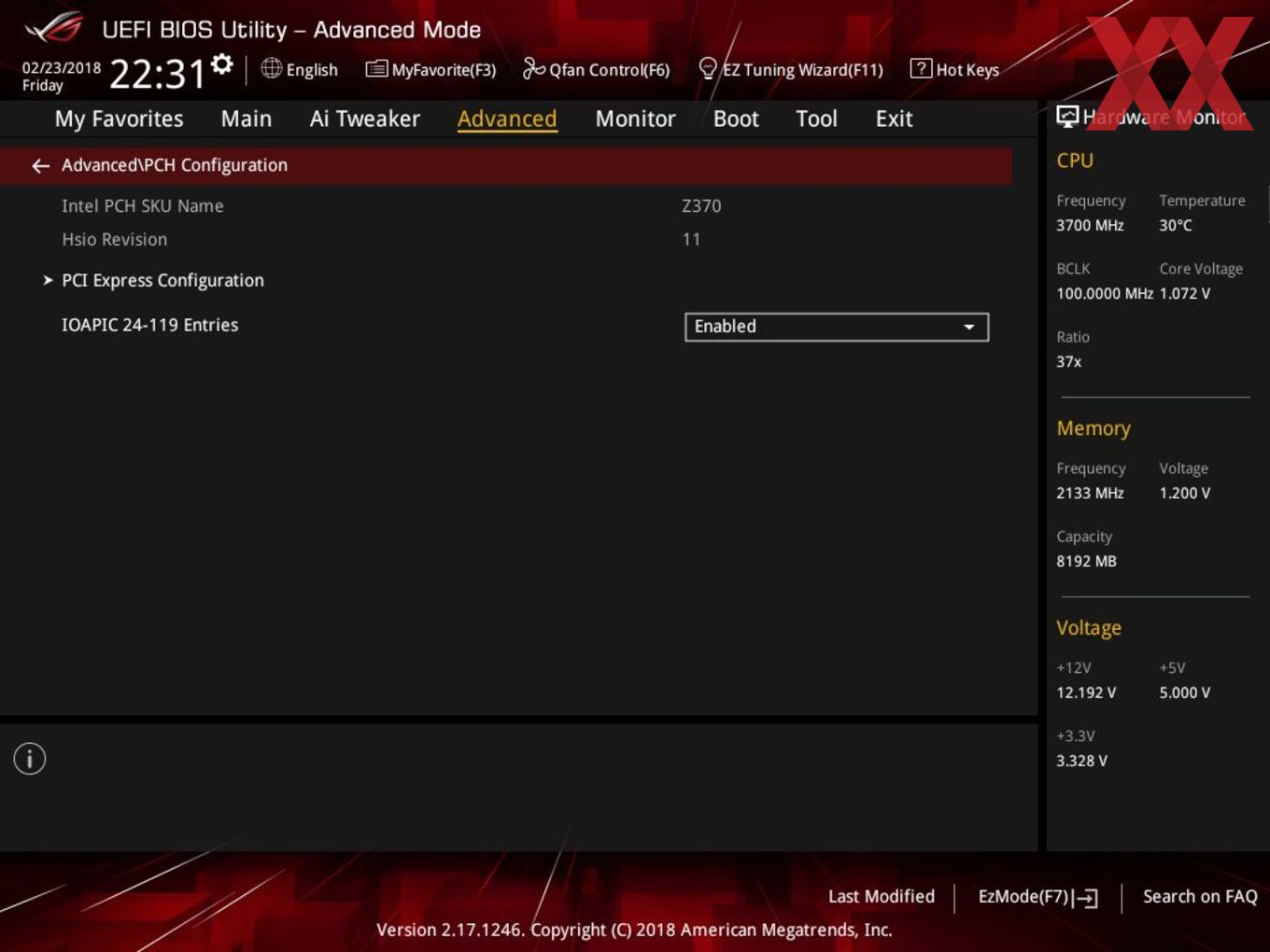Go to the Monitor tab
The height and width of the screenshot is (952, 1270).
635,119
